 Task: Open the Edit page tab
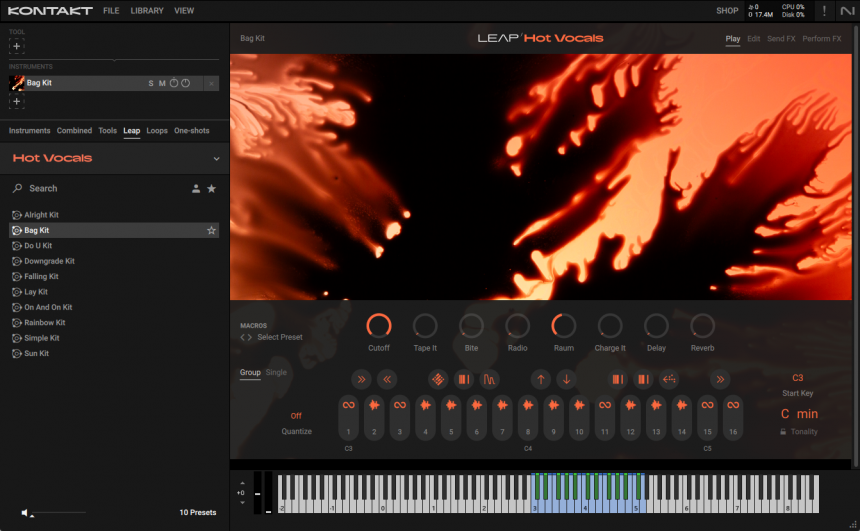[754, 38]
